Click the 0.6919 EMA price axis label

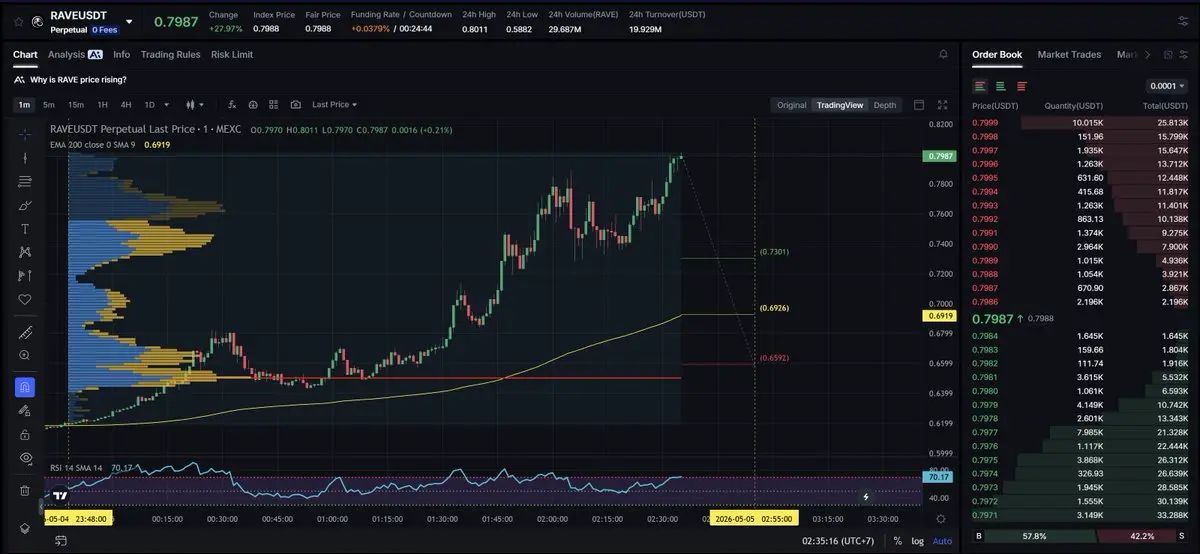(x=941, y=315)
